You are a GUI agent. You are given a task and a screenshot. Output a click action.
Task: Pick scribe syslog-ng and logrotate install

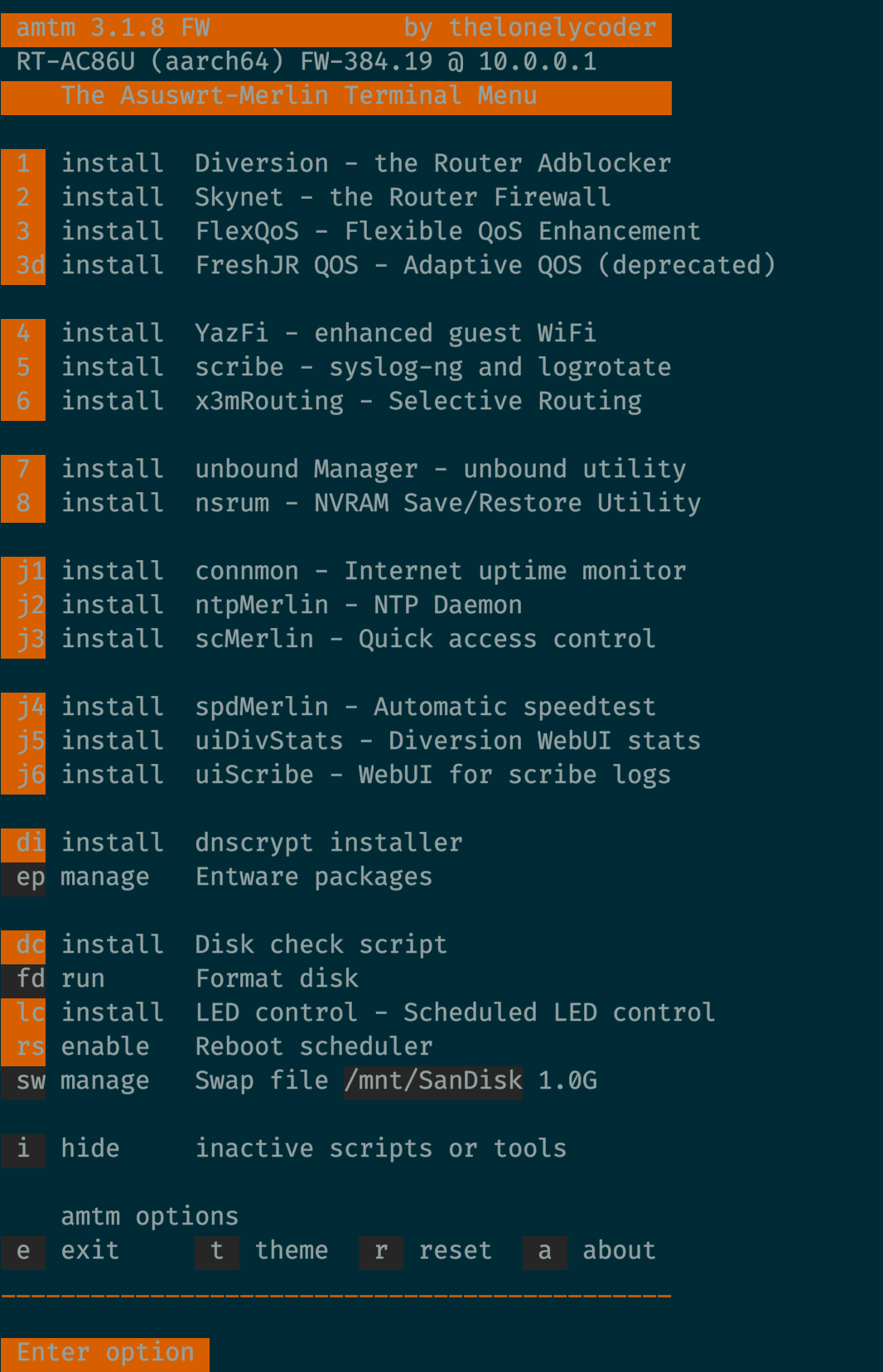(22, 366)
